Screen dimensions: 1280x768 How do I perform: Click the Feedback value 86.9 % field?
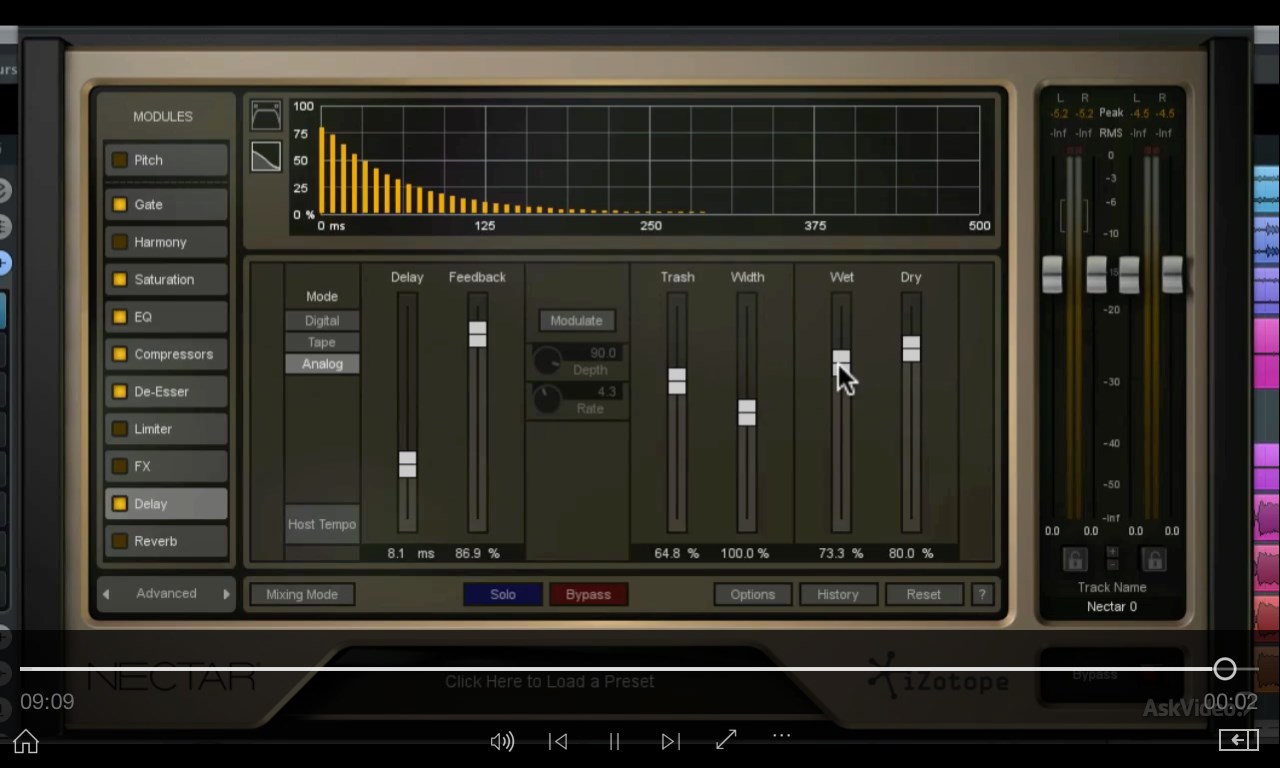(477, 553)
